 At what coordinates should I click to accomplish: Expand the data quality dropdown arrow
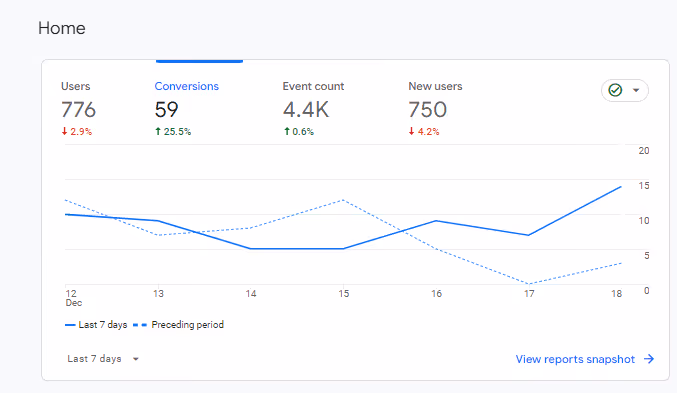636,90
